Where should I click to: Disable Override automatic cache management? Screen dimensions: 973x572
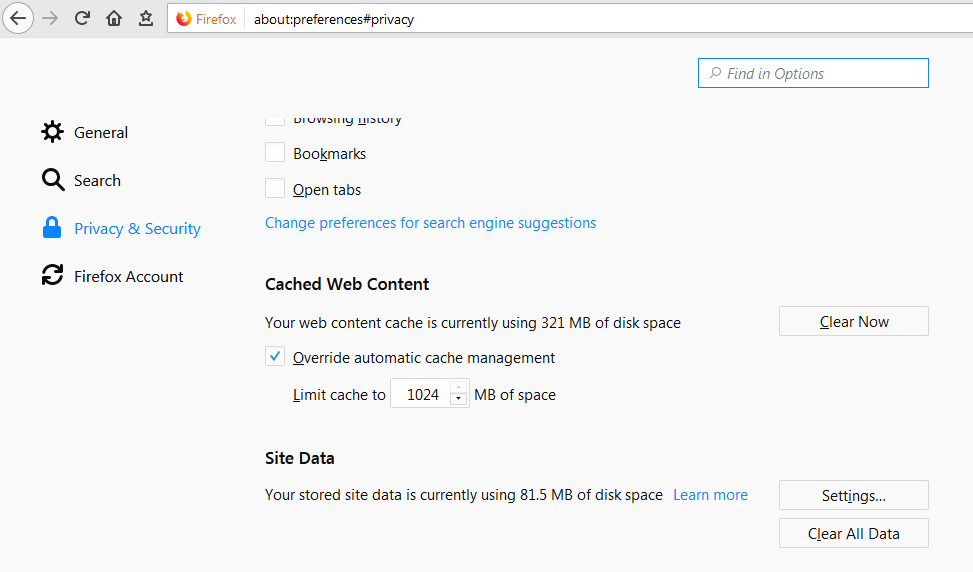pyautogui.click(x=275, y=356)
